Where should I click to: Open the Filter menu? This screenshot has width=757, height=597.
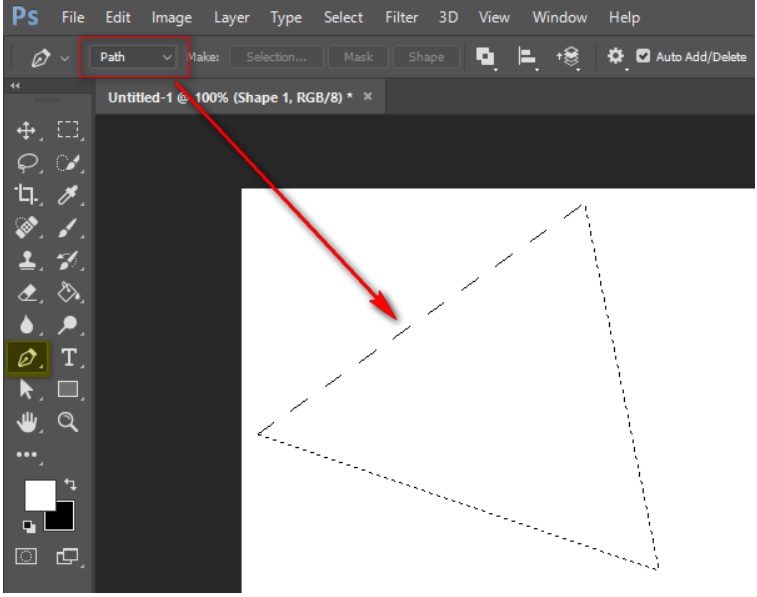click(401, 17)
